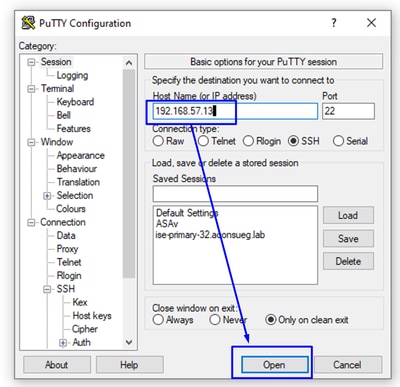400x387 pixels.
Task: Close the PuTTY Configuration window
Action: click(371, 23)
